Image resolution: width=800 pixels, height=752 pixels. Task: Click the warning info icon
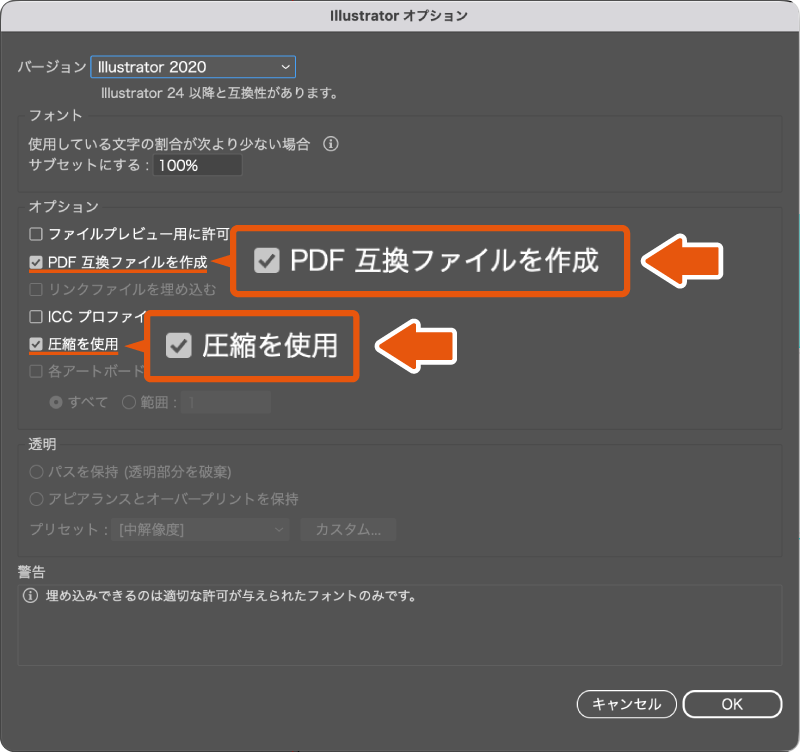31,595
